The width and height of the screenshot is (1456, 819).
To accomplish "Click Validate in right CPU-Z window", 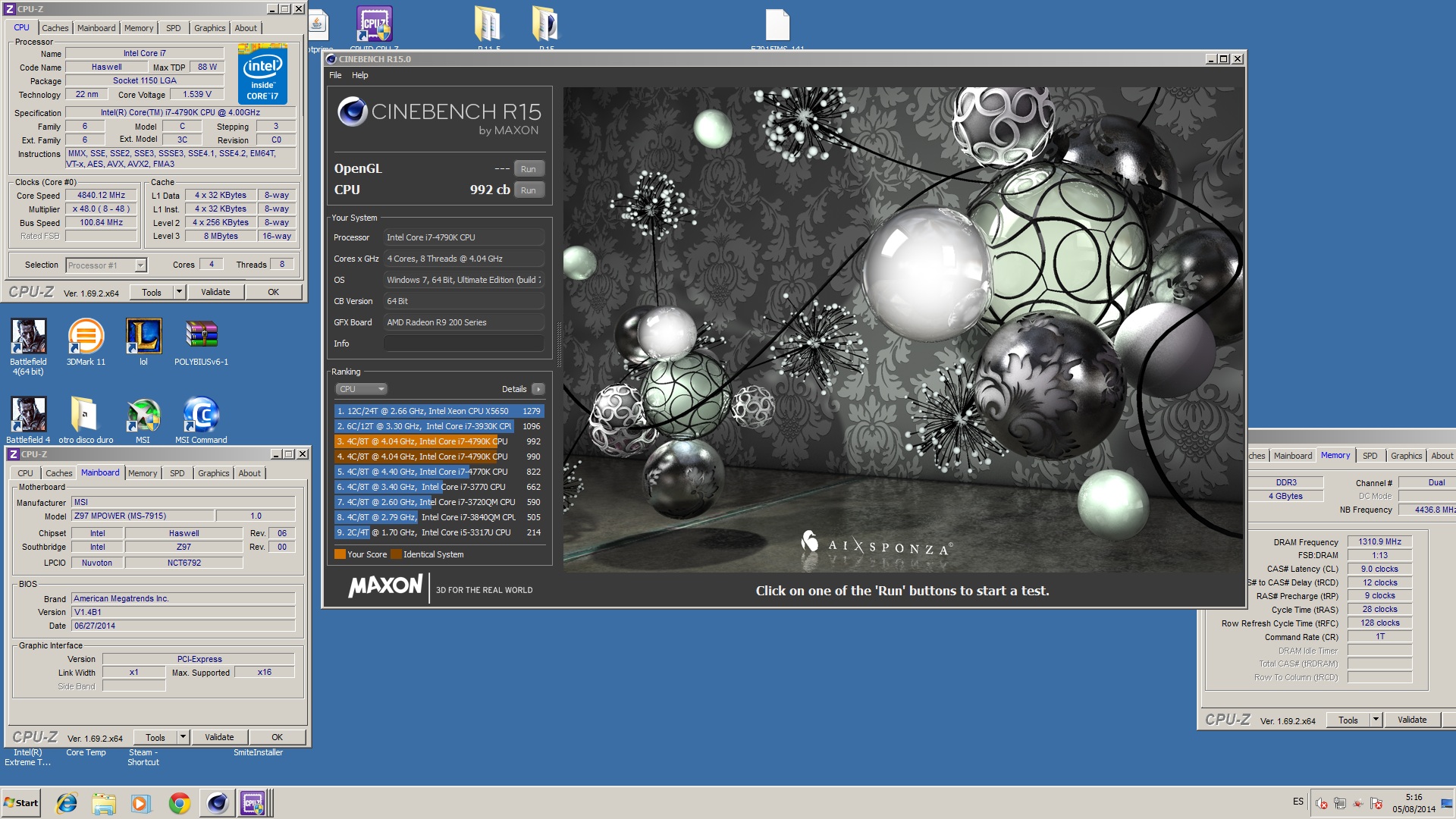I will 1412,720.
